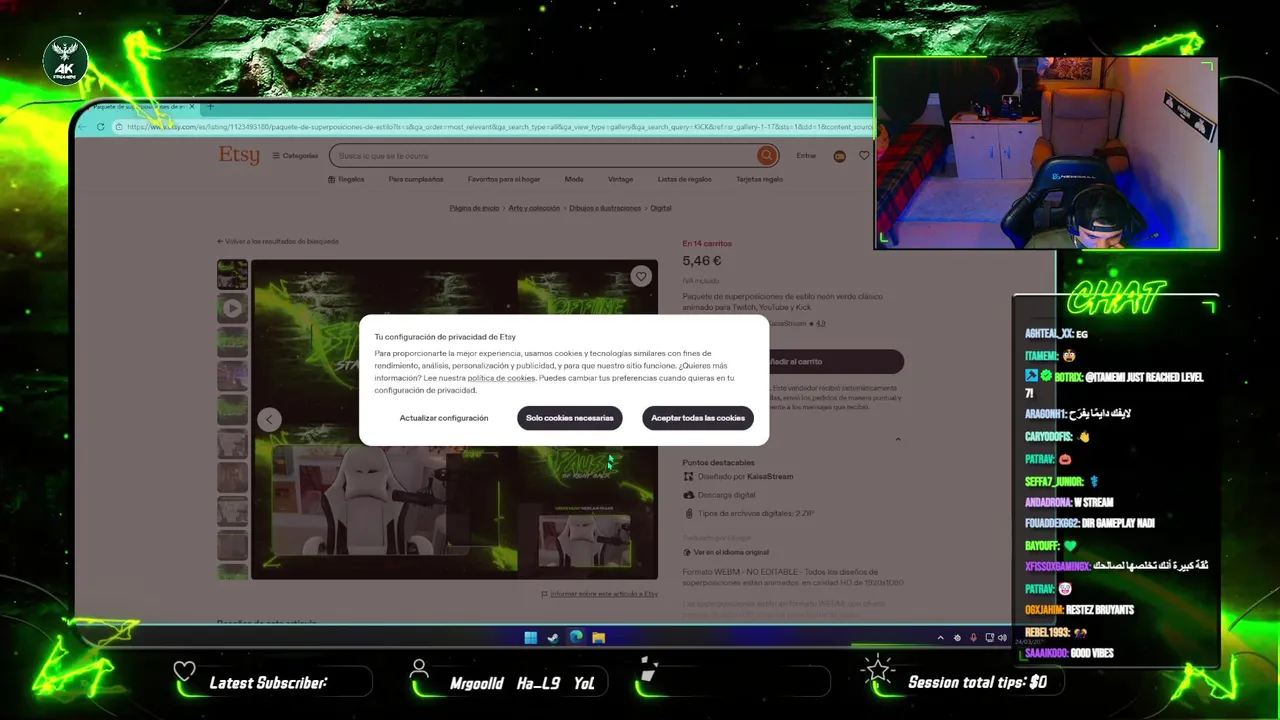The image size is (1280, 720).
Task: Open File Explorer from the taskbar
Action: (598, 637)
